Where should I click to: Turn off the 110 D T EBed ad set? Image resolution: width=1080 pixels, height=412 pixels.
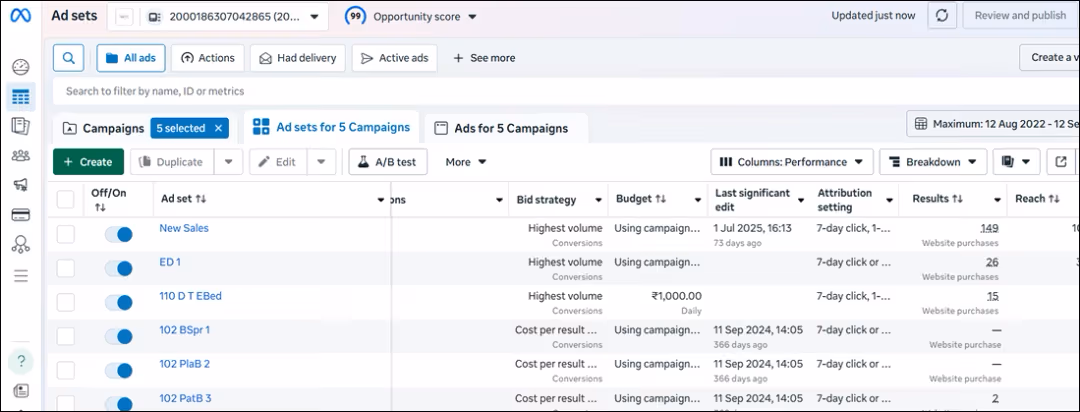click(118, 302)
